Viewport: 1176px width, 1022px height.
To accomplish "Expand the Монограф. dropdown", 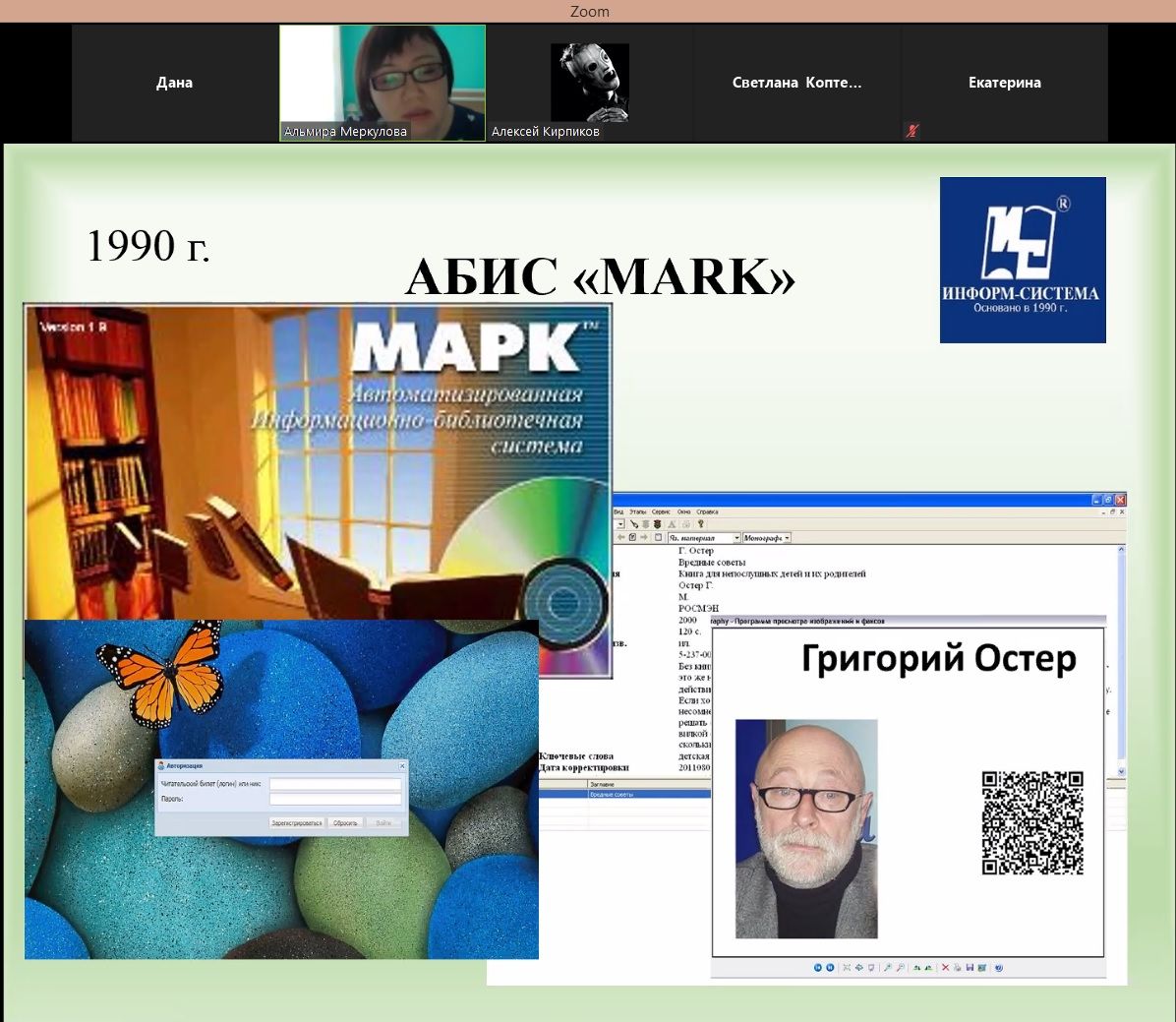I will (x=787, y=538).
